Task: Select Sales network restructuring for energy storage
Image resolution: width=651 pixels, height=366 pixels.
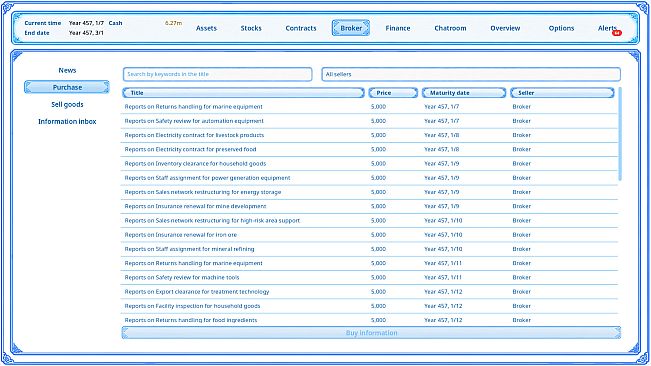Action: pyautogui.click(x=369, y=192)
